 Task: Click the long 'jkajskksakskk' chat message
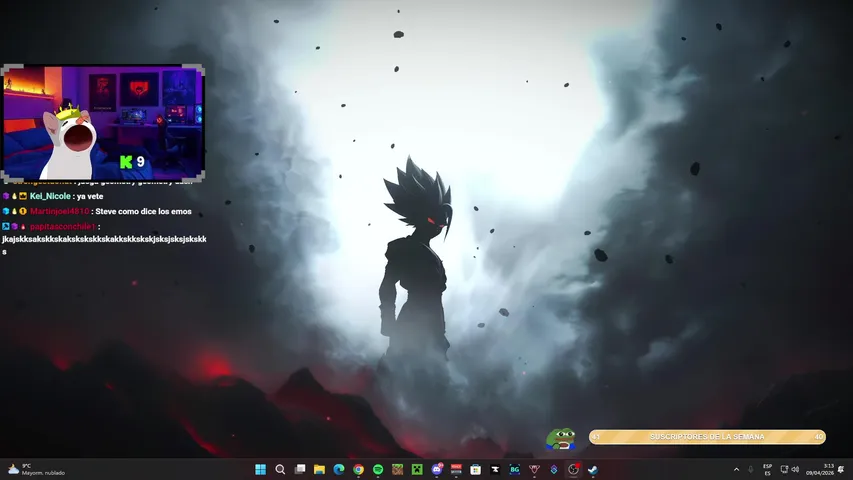click(104, 245)
